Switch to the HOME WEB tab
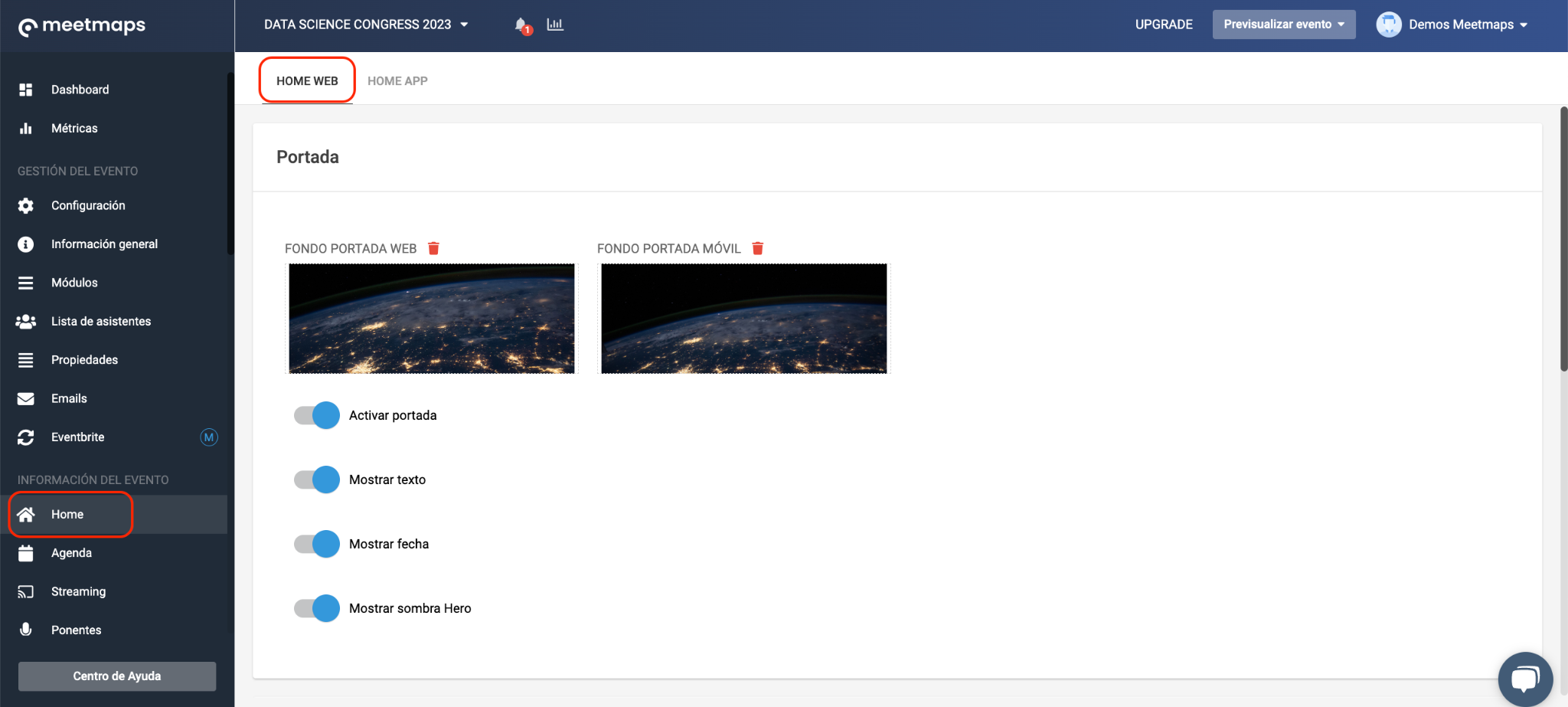 tap(307, 80)
